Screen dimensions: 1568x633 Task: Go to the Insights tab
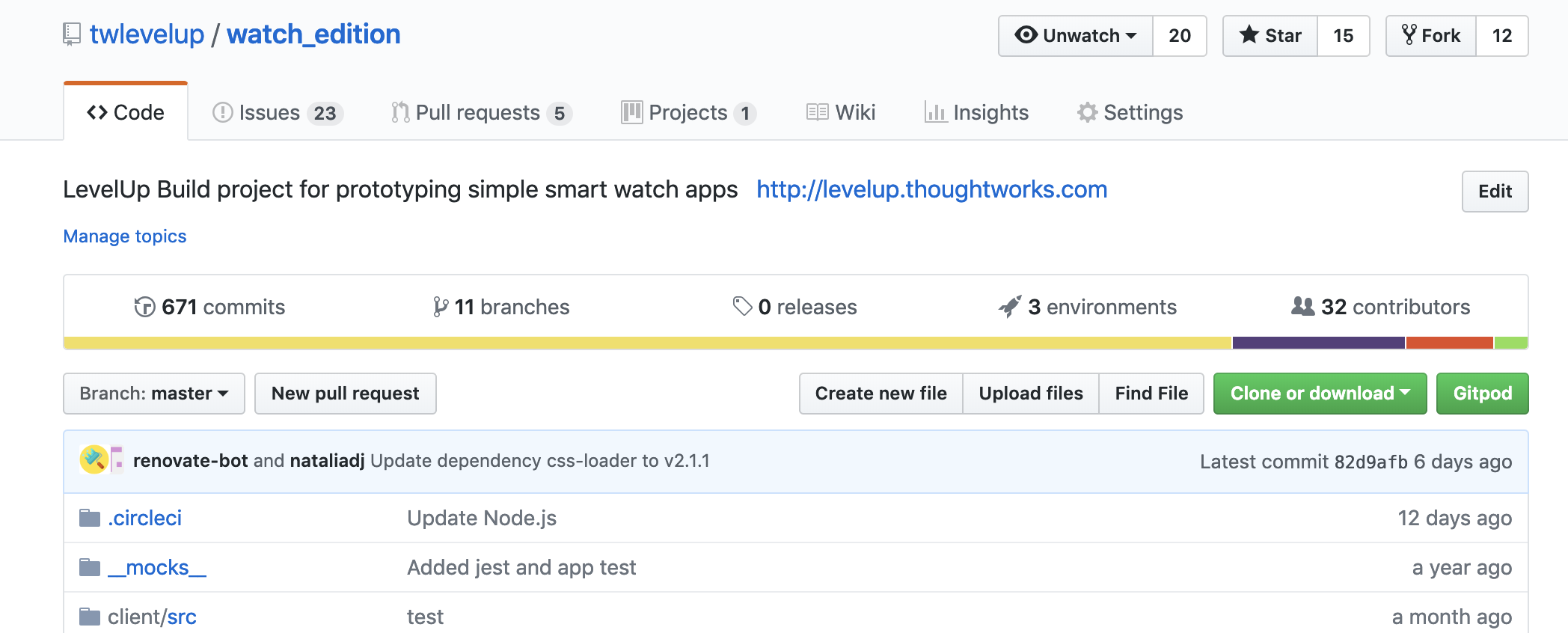click(x=976, y=112)
